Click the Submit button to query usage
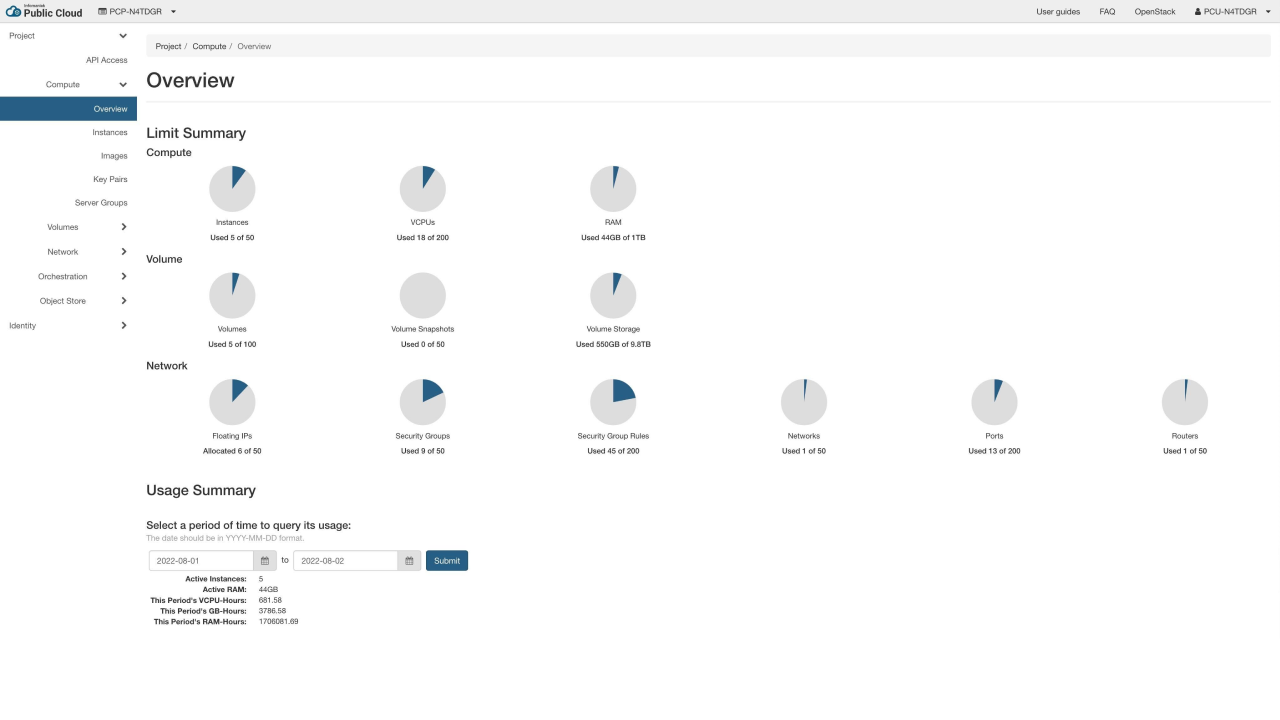The width and height of the screenshot is (1280, 720). point(446,560)
